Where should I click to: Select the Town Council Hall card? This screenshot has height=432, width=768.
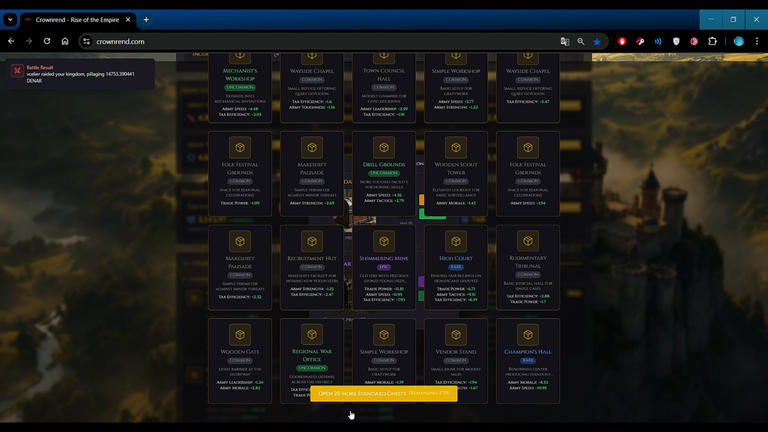384,87
